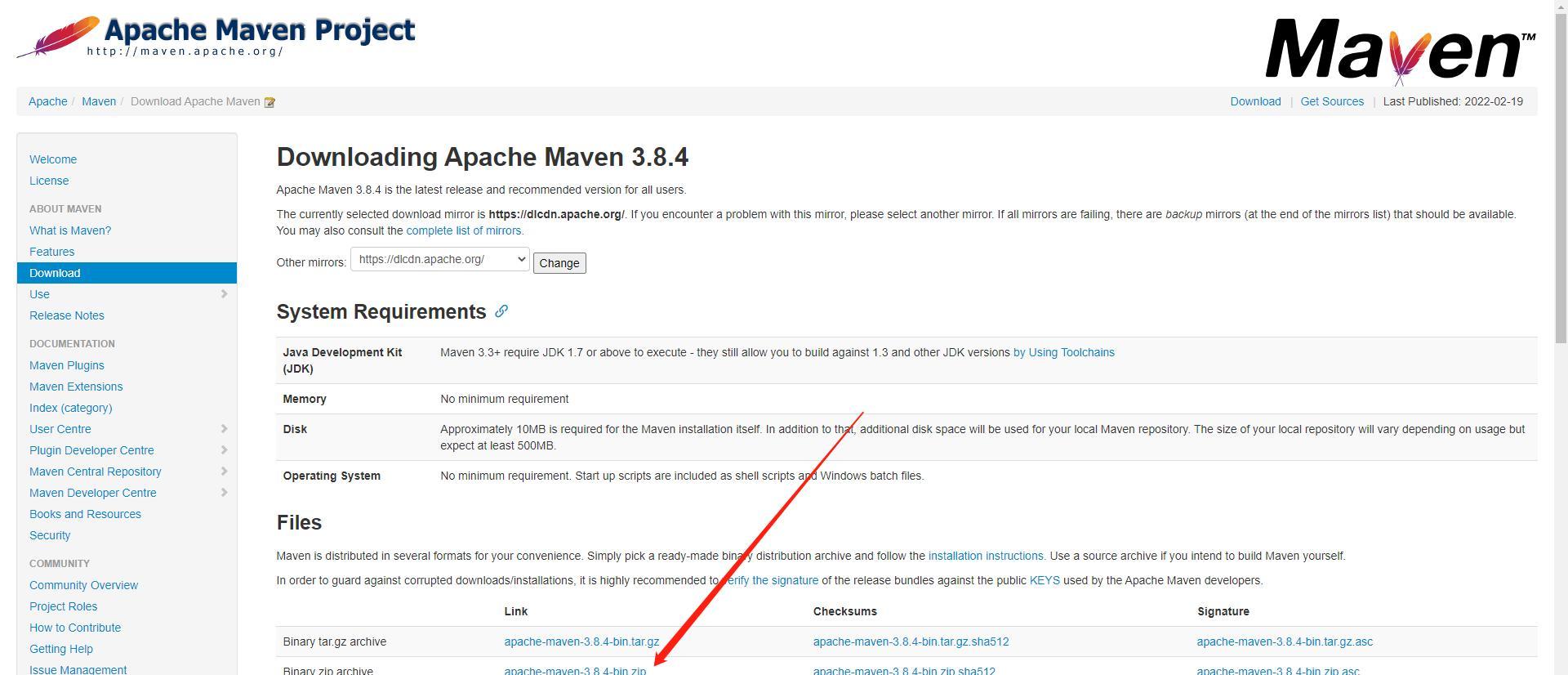Image resolution: width=1568 pixels, height=675 pixels.
Task: Click the anchor link icon next to System Requirements
Action: (501, 311)
